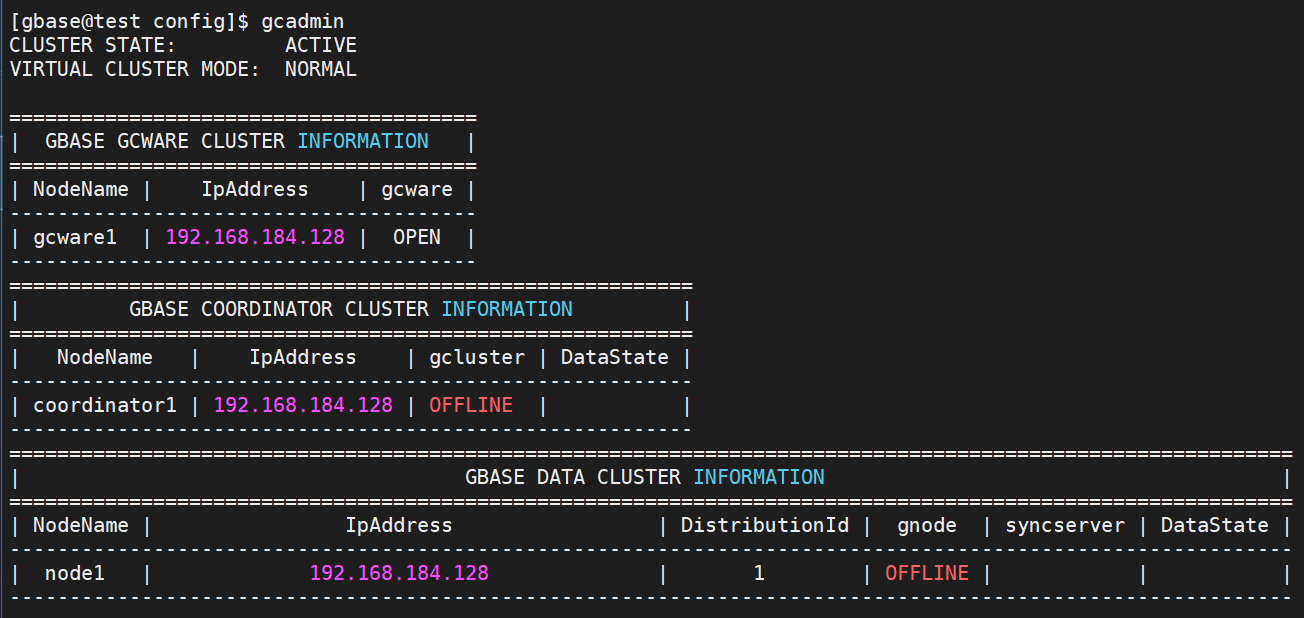
Task: Click the IP address in the gcware1 row
Action: pyautogui.click(x=255, y=237)
